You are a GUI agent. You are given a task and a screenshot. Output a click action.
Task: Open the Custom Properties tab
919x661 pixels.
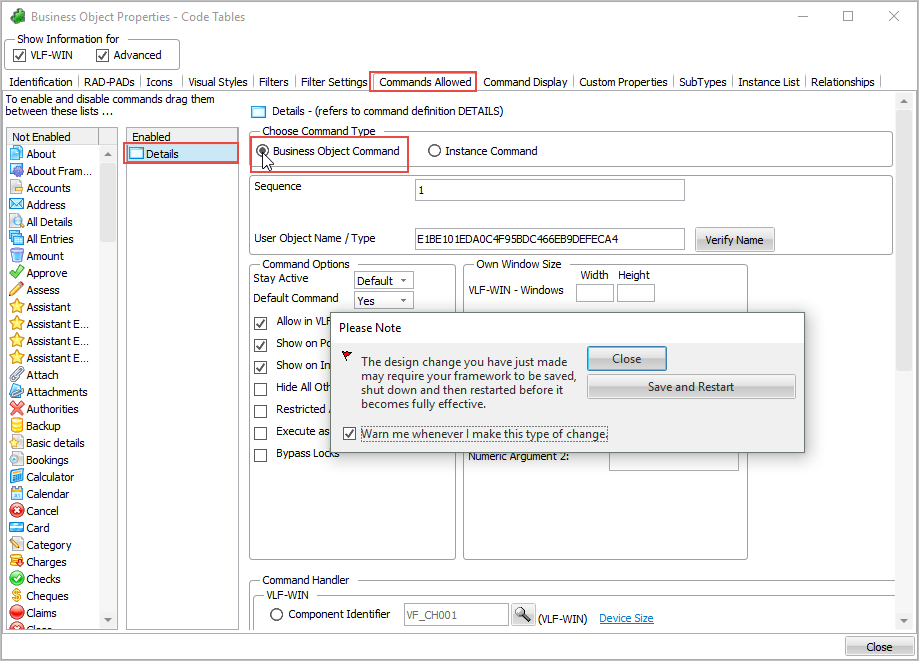coord(623,82)
